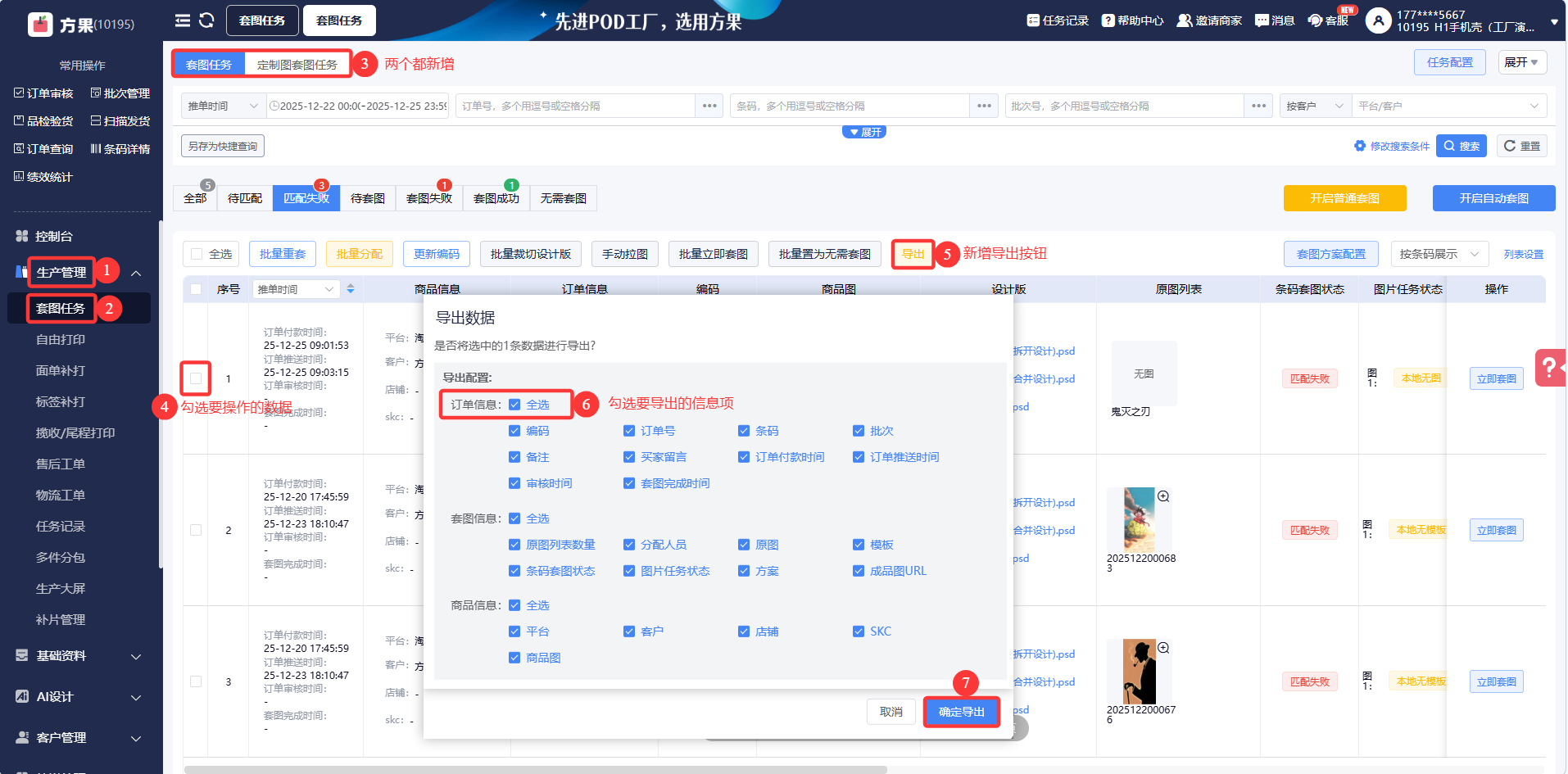The width and height of the screenshot is (1568, 774).
Task: Click the red question mark help float
Action: coord(1549,368)
